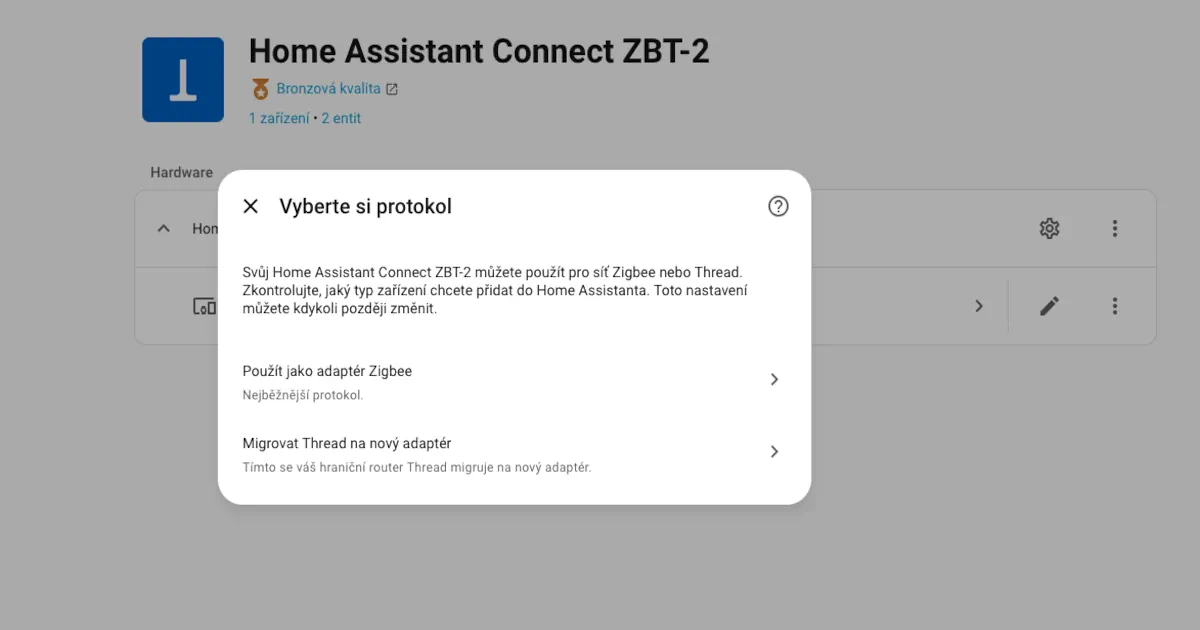The width and height of the screenshot is (1200, 630).
Task: Open the 2 entit link
Action: point(341,118)
